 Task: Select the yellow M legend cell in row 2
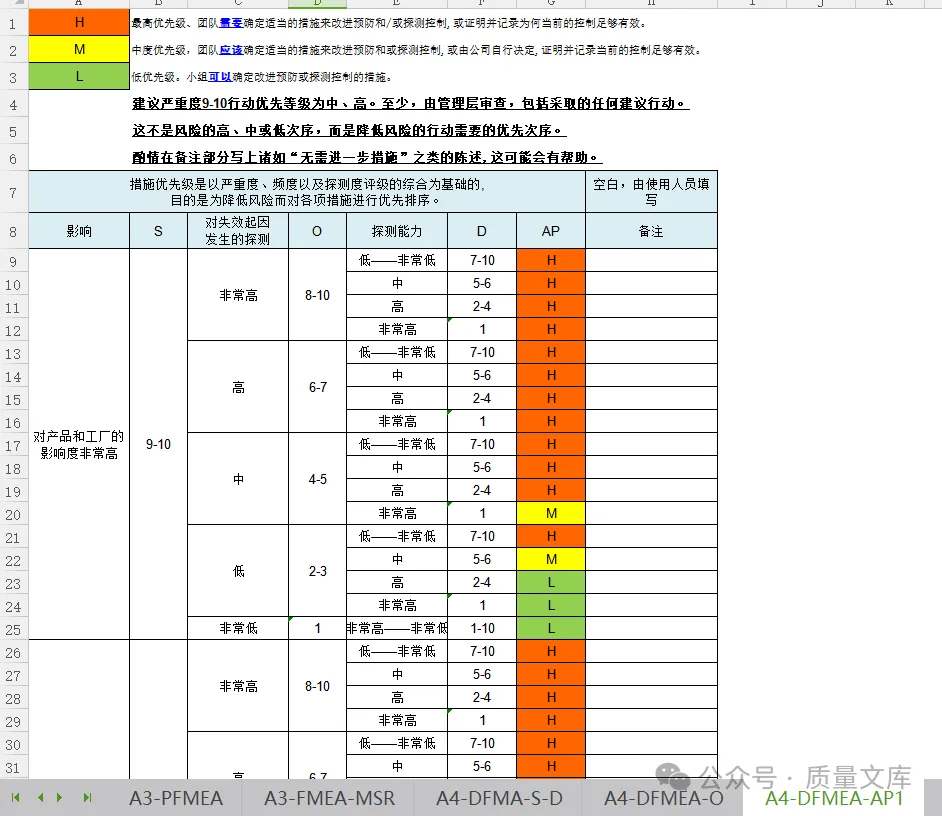click(x=79, y=49)
